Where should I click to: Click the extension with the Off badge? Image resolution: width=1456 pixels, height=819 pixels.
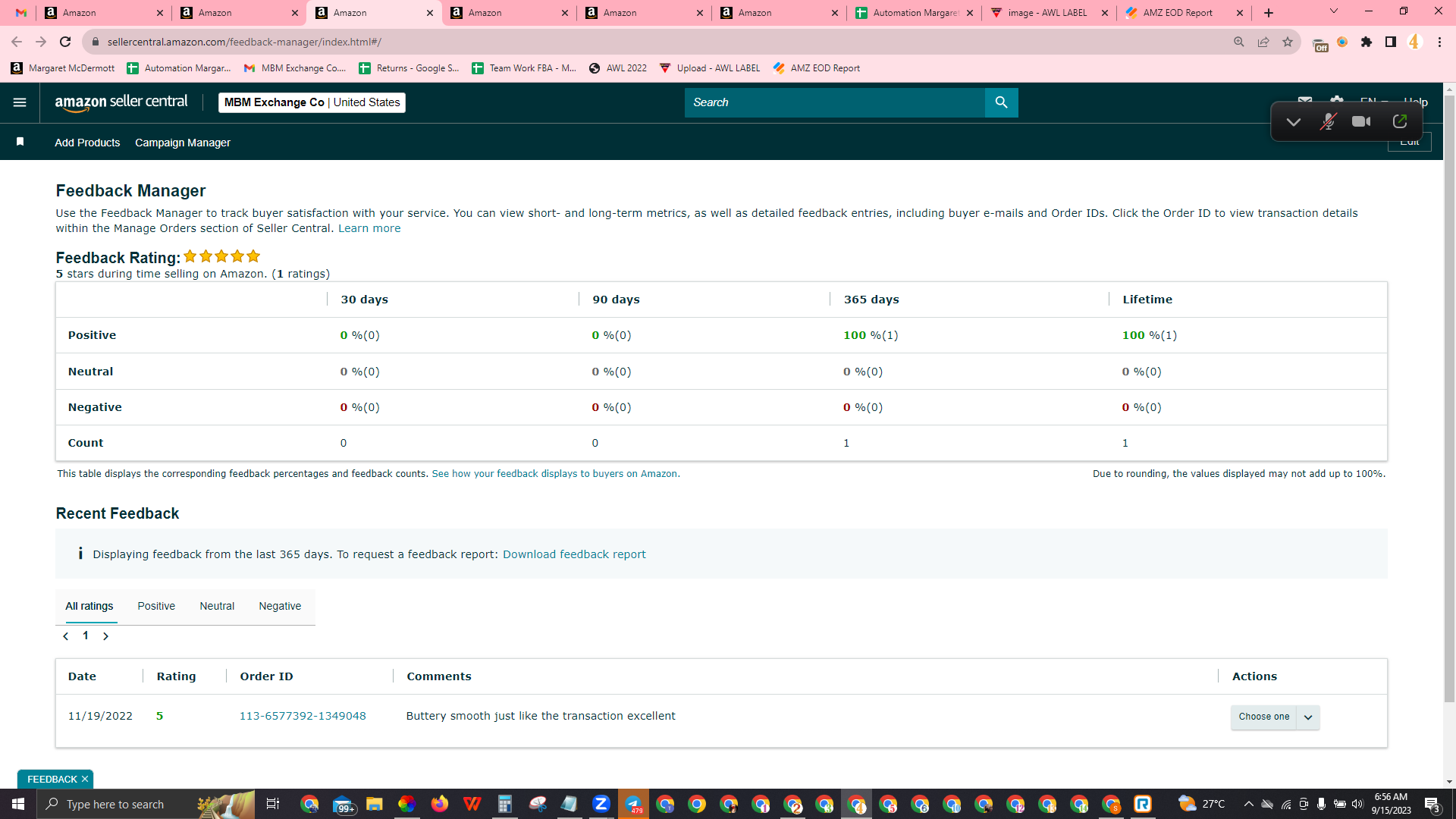coord(1319,44)
